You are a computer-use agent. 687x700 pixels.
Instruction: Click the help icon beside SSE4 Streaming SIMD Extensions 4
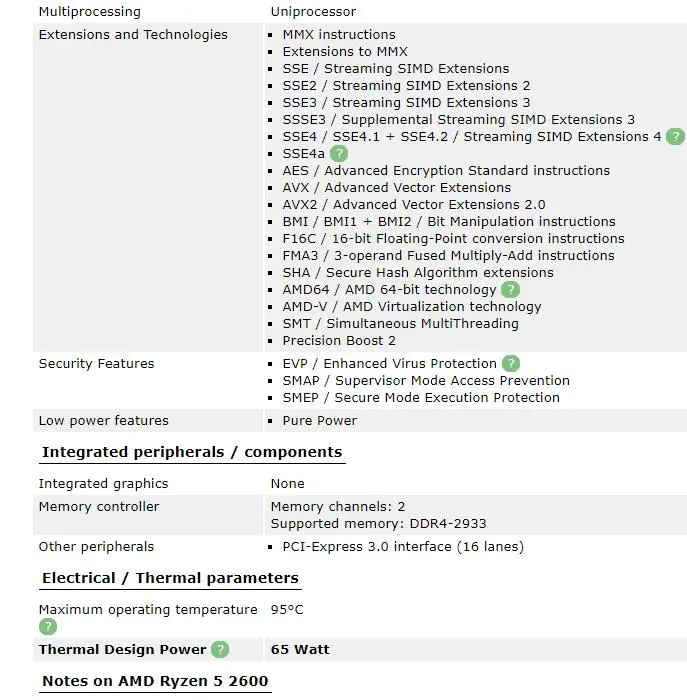point(676,137)
